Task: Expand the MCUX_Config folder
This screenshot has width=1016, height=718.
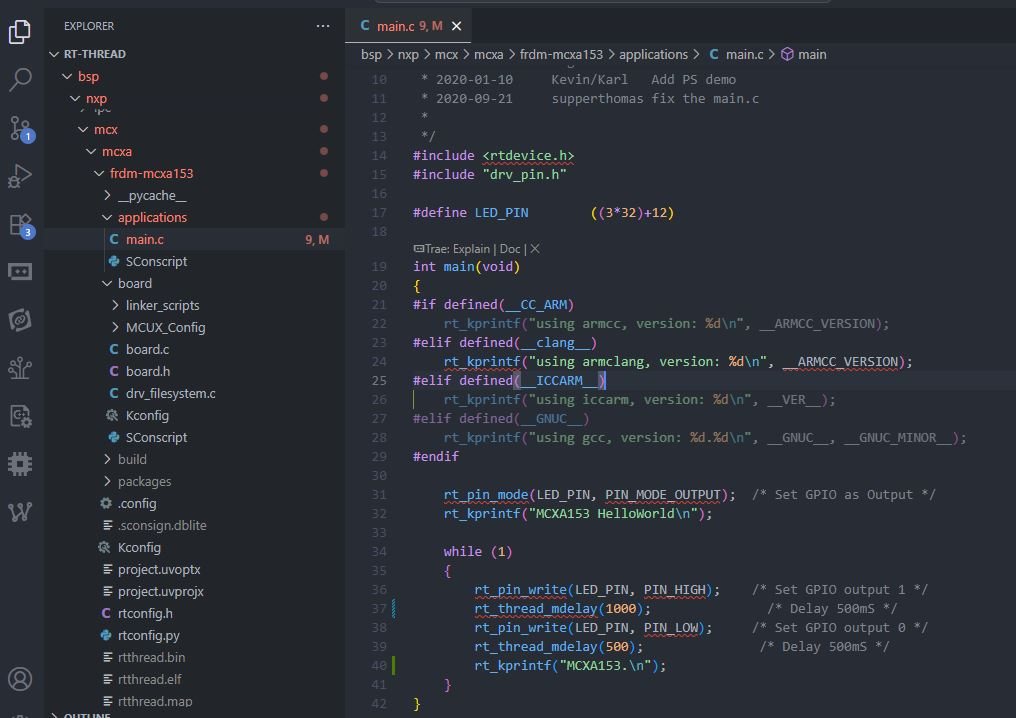Action: (x=165, y=327)
